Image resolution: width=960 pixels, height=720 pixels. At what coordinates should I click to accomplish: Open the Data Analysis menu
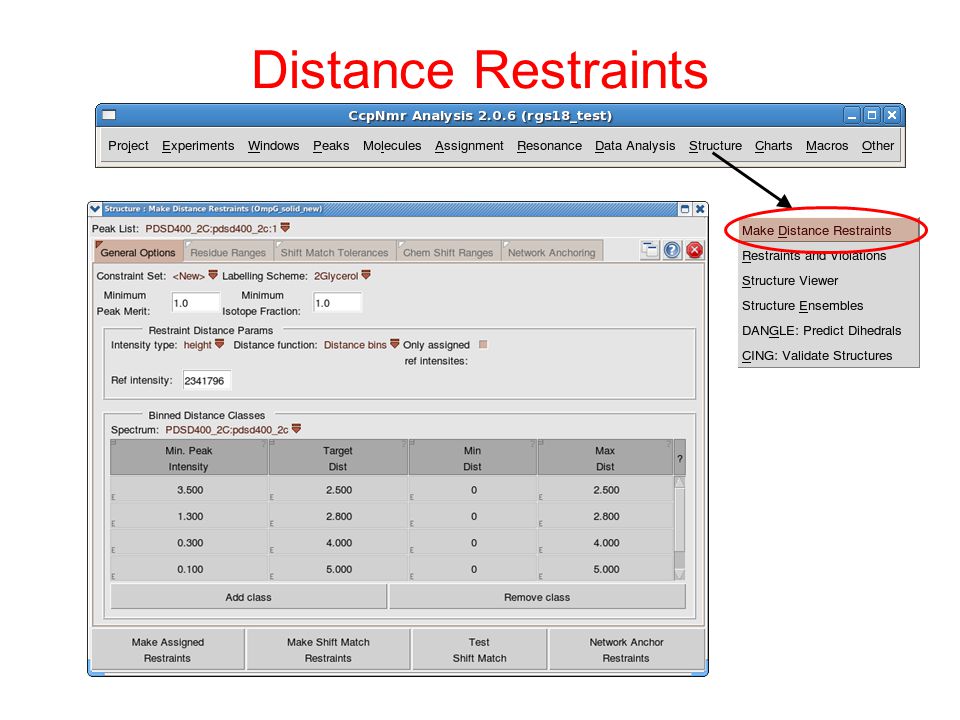635,146
